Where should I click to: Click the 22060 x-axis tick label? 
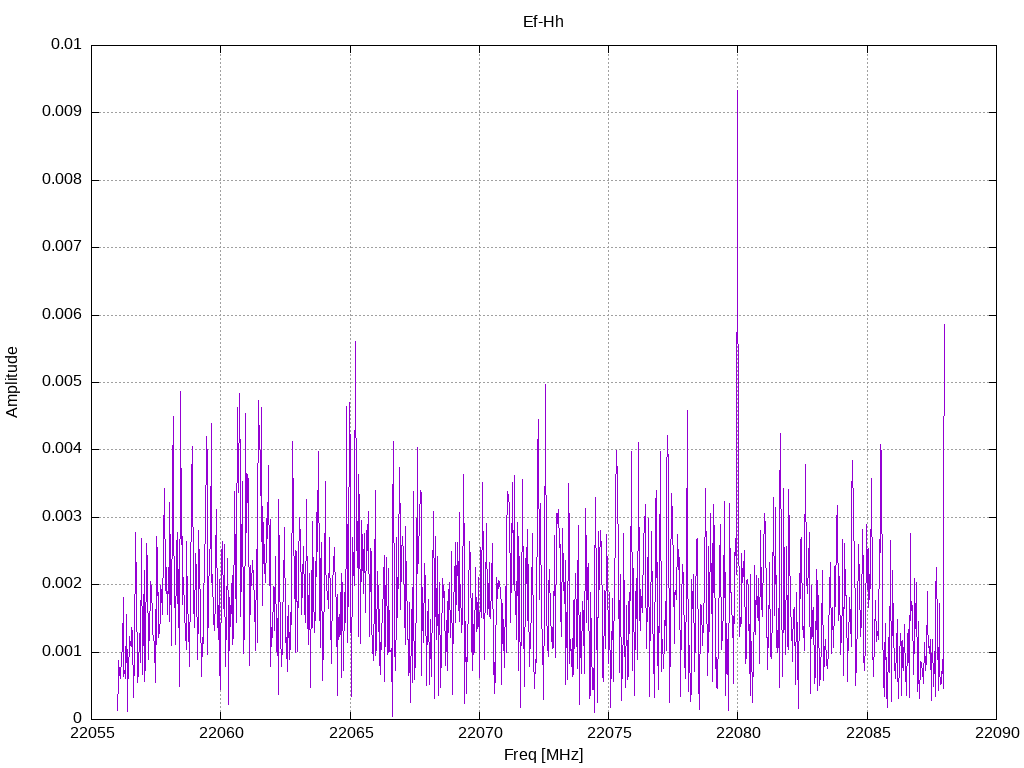pos(220,735)
